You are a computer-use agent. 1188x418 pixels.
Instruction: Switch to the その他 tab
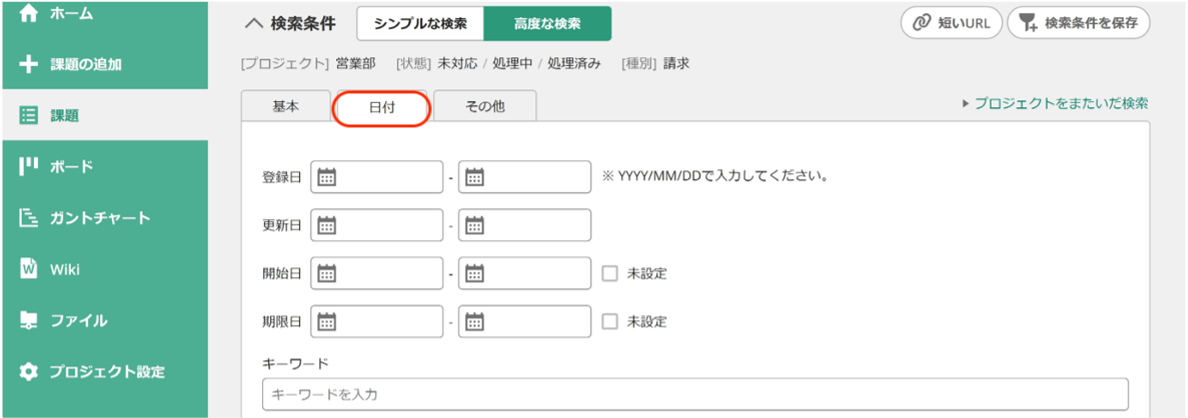(x=485, y=106)
